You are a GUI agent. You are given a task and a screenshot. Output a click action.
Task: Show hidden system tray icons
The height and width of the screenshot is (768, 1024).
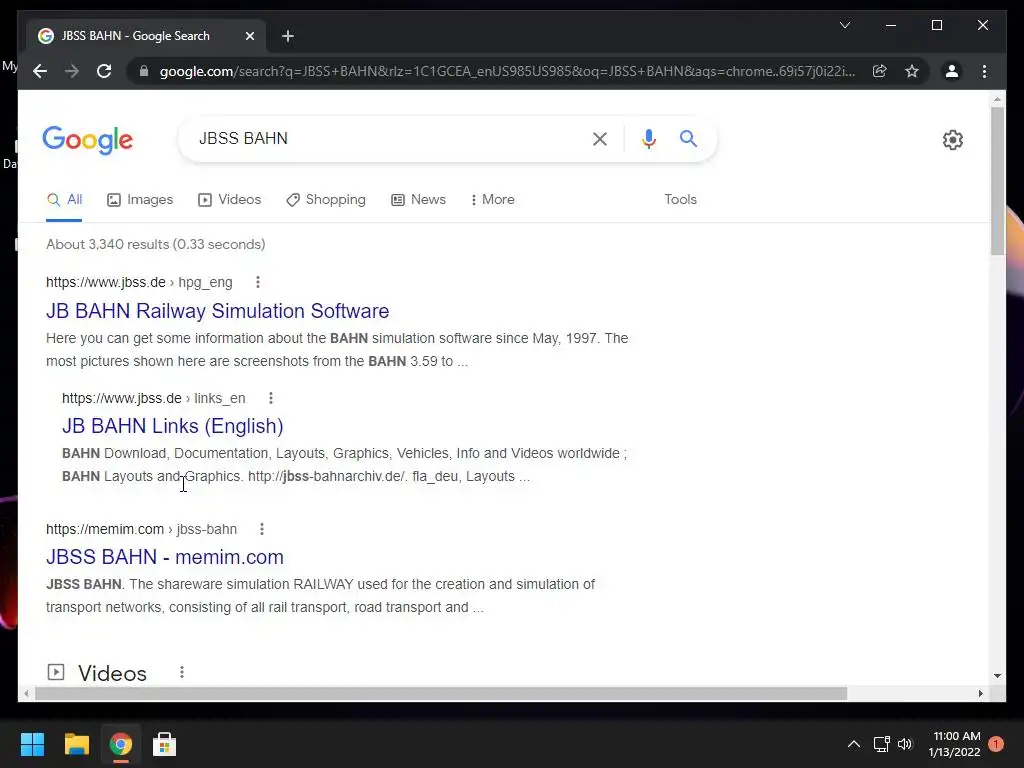[854, 744]
